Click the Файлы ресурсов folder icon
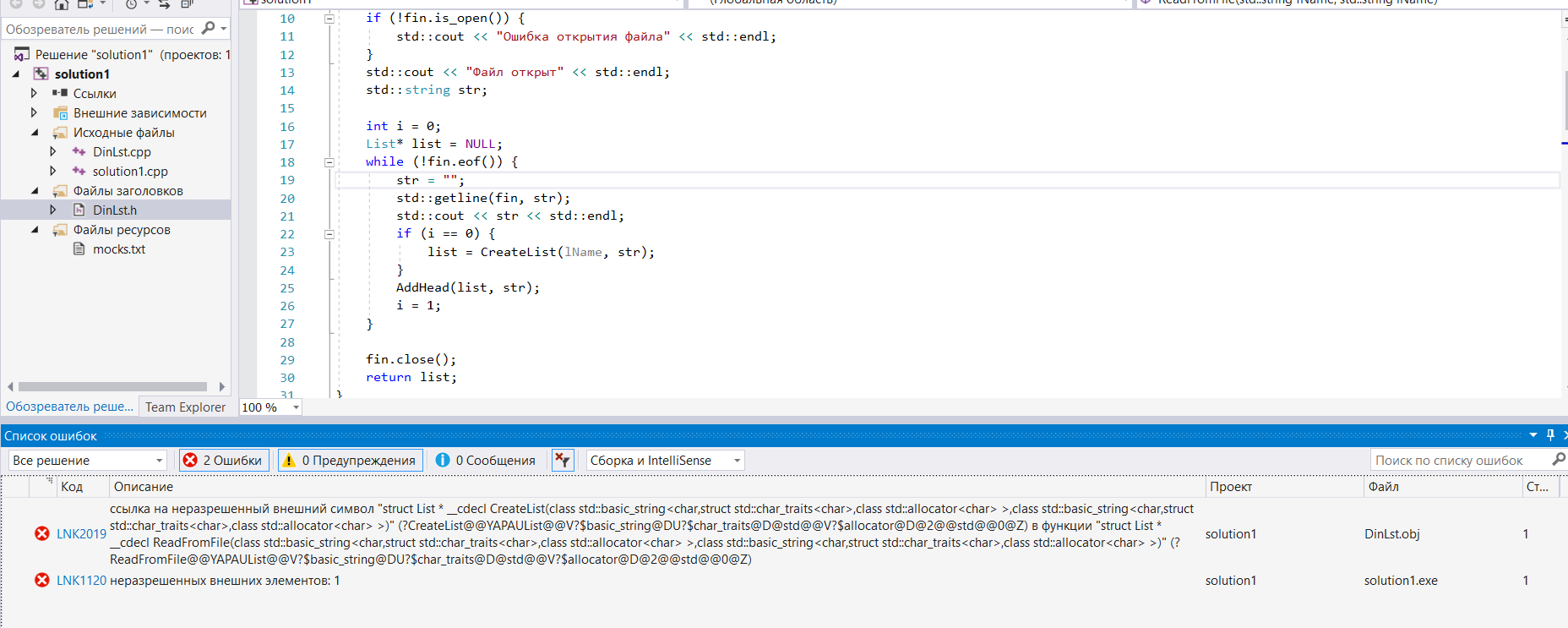 tap(60, 229)
